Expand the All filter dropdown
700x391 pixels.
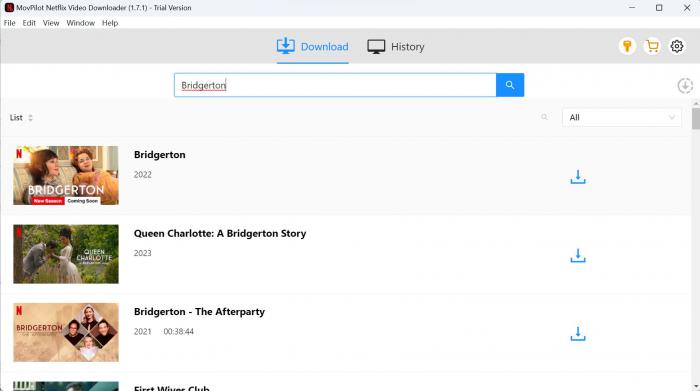tap(621, 117)
